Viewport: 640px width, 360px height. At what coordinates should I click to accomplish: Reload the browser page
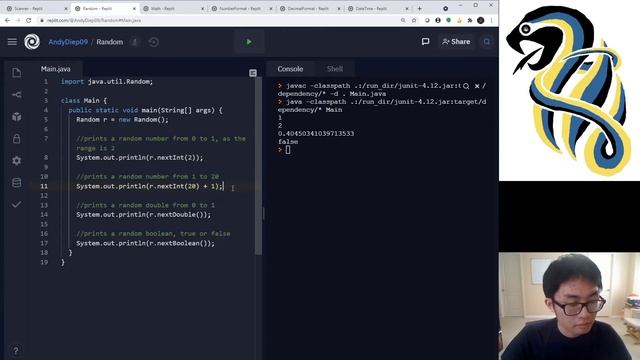click(29, 20)
